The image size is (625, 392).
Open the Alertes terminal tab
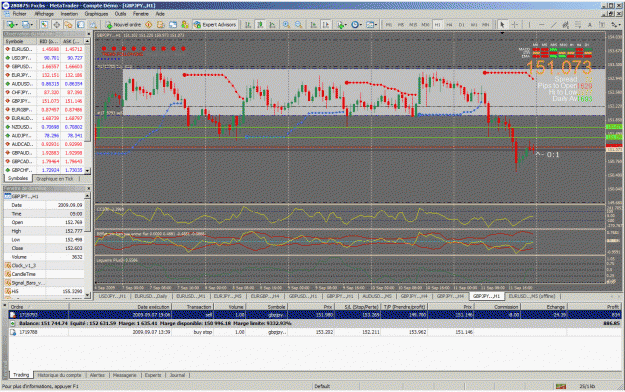pyautogui.click(x=97, y=375)
